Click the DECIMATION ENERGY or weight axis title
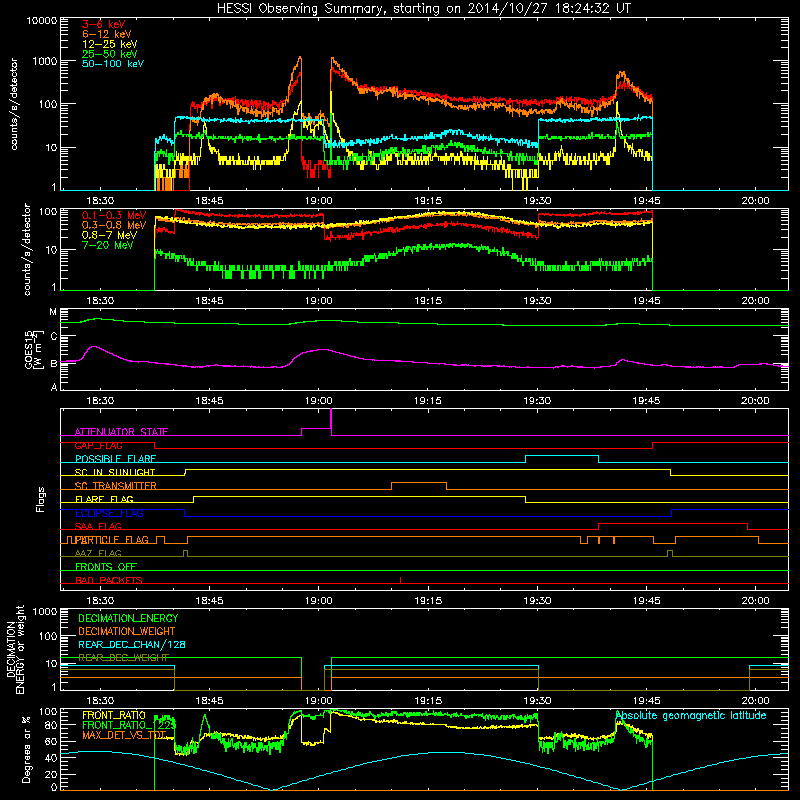Viewport: 800px width, 800px height. click(x=15, y=649)
